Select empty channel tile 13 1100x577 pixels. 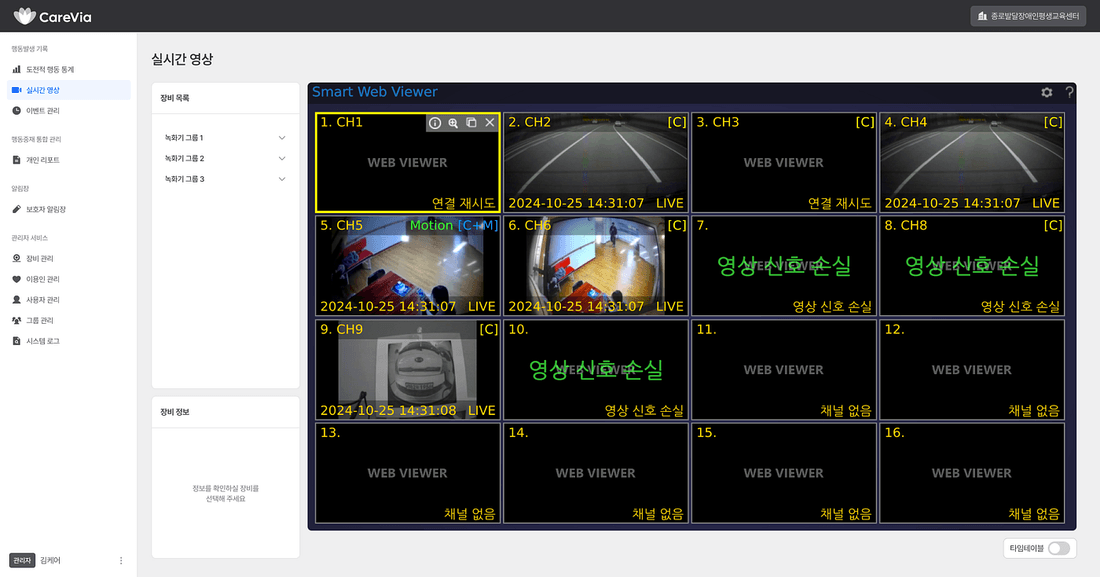click(408, 473)
